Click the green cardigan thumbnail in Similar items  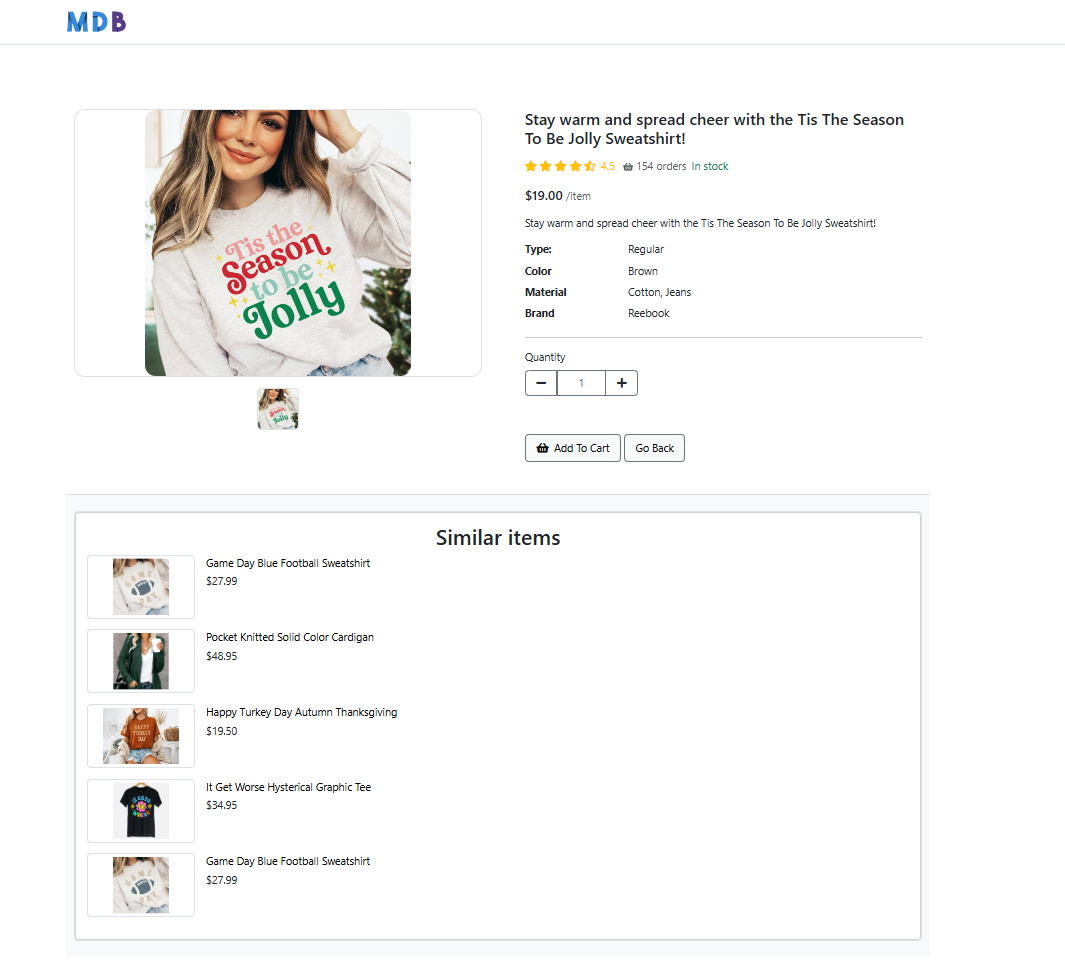140,661
